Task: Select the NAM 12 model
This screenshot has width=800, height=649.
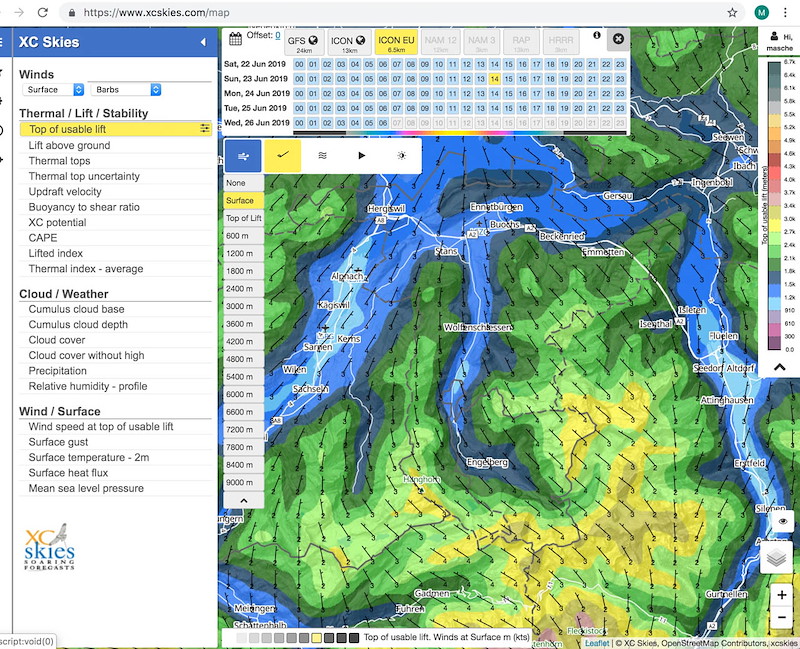Action: click(x=440, y=42)
